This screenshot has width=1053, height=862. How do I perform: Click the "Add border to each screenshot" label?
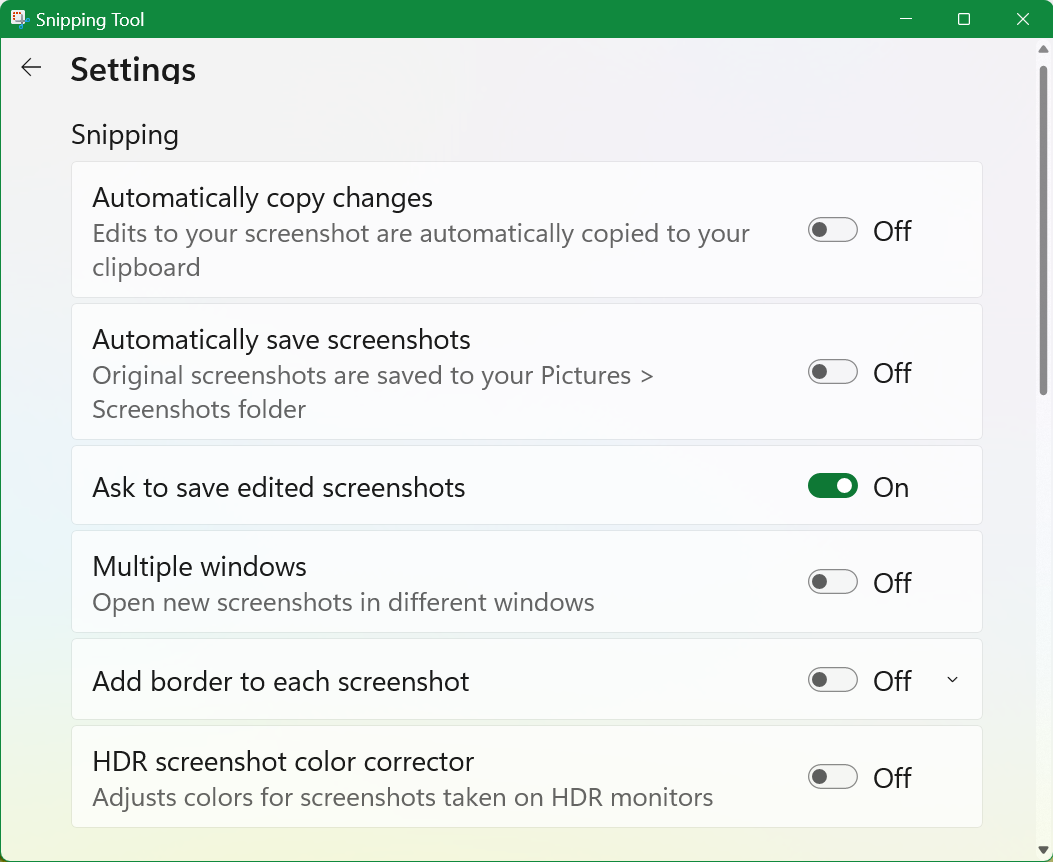pos(281,682)
